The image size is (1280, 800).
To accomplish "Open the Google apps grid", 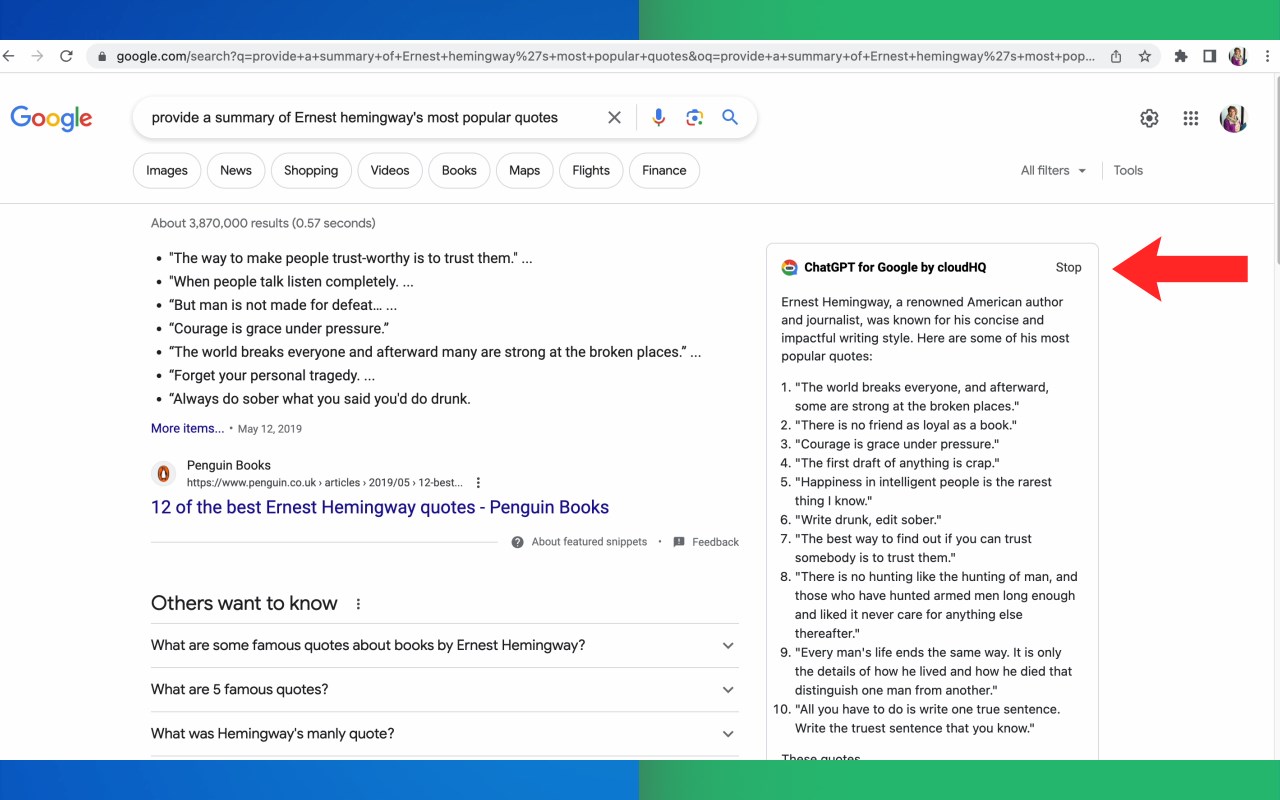I will pyautogui.click(x=1190, y=118).
